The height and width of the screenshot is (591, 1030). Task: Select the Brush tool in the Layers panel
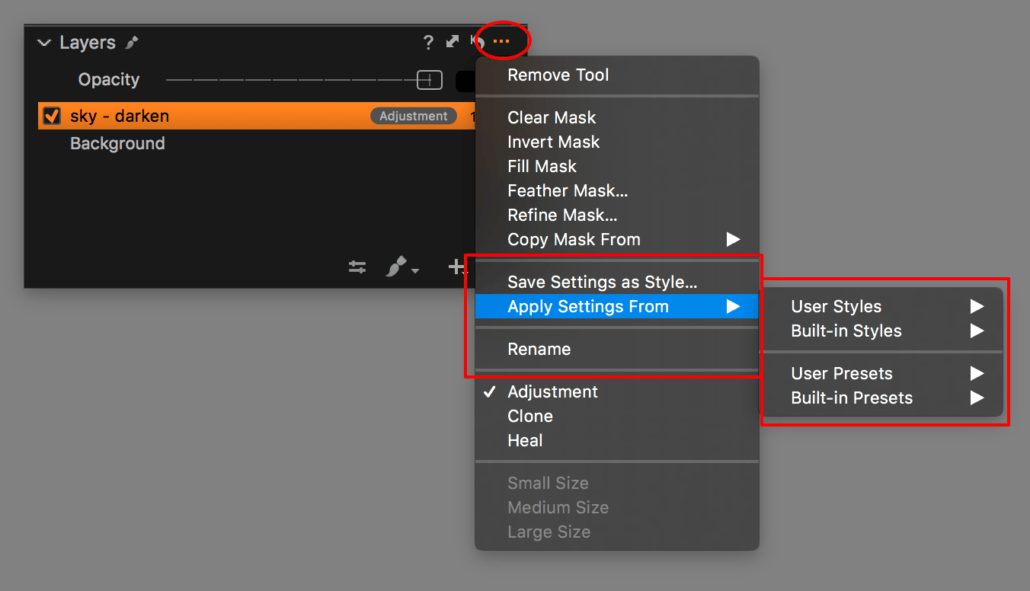[396, 268]
